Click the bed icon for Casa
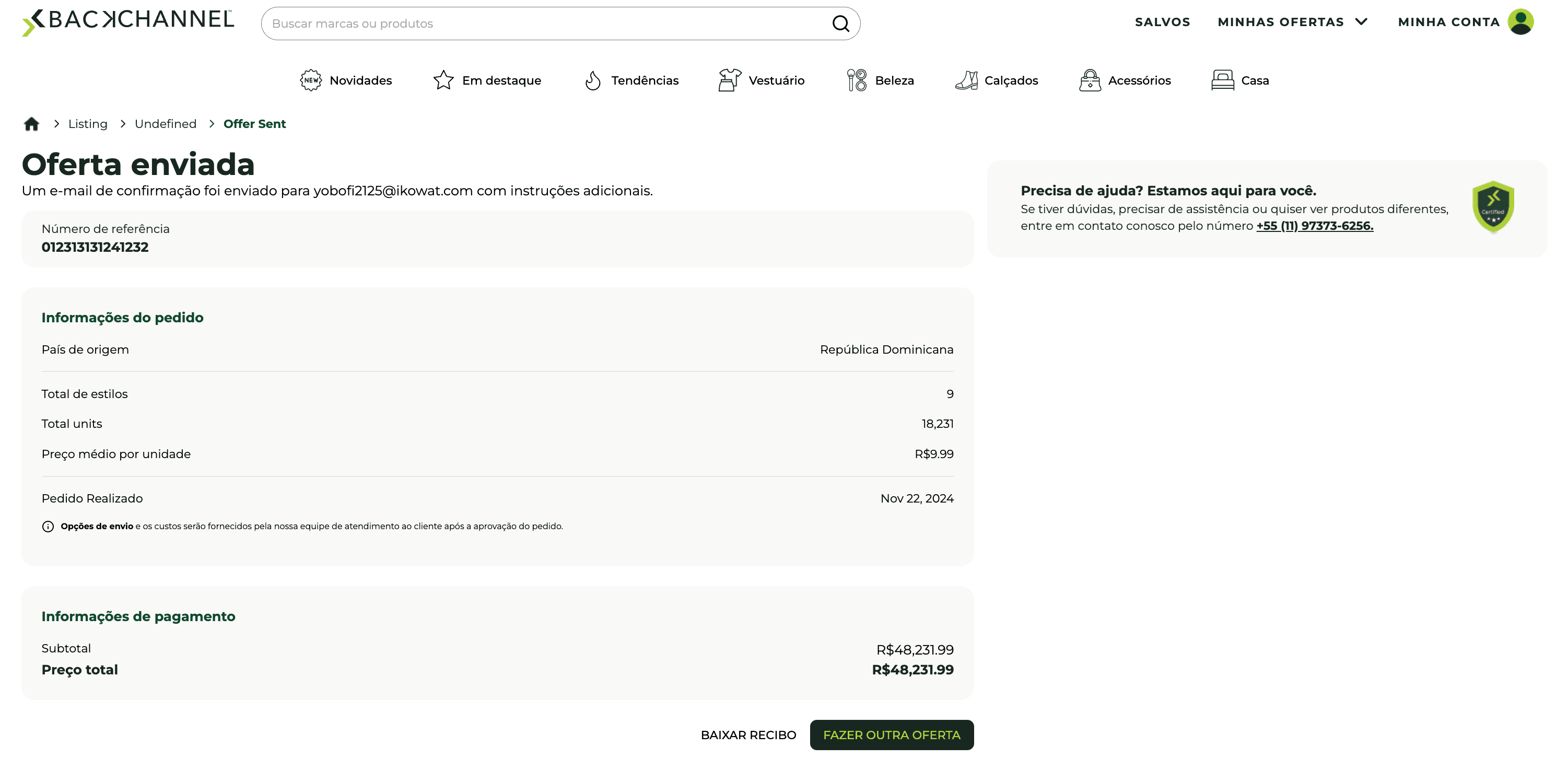1568x770 pixels. [1222, 80]
